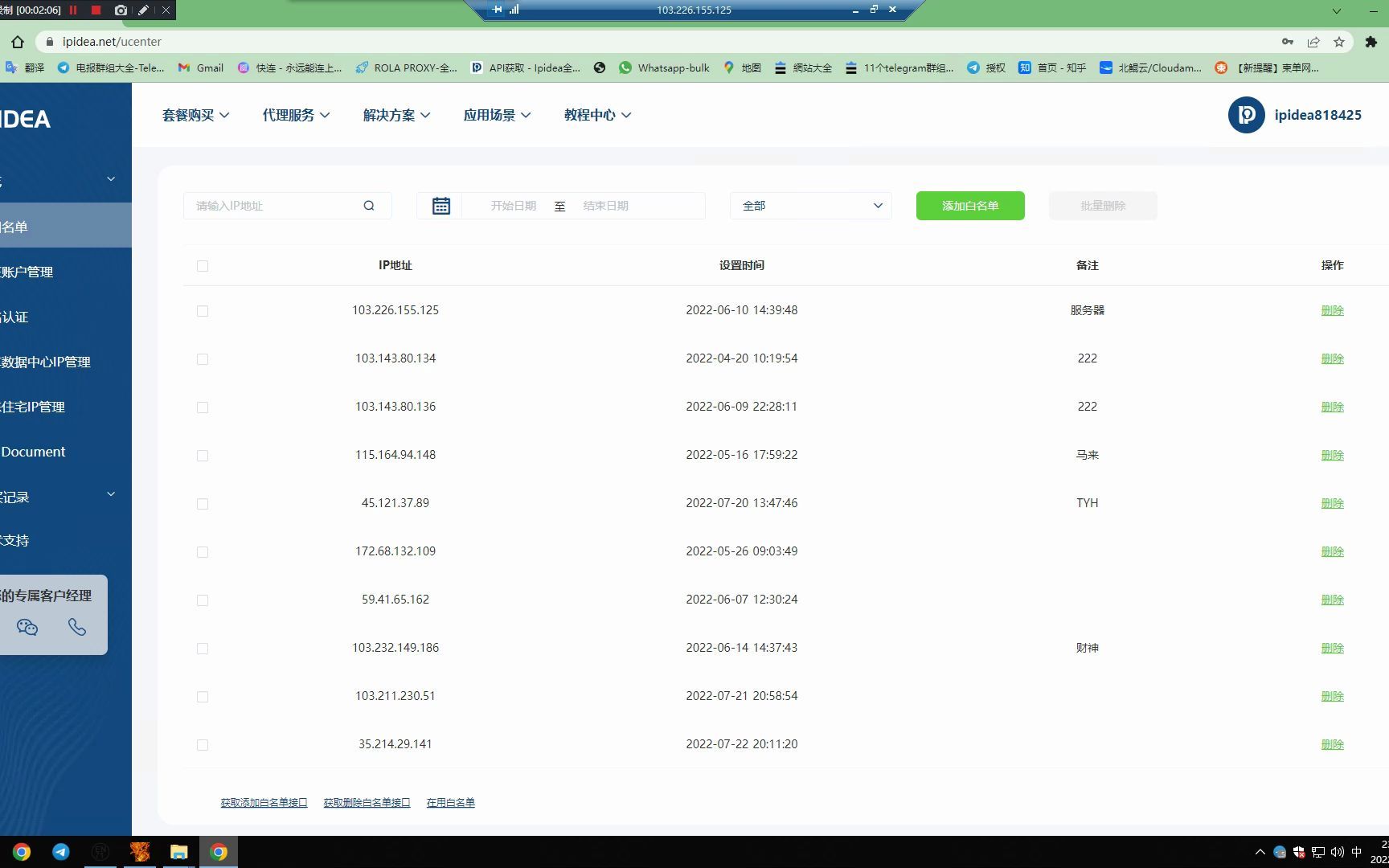The height and width of the screenshot is (868, 1389).
Task: Open browser extensions puzzle icon
Action: 1371,42
